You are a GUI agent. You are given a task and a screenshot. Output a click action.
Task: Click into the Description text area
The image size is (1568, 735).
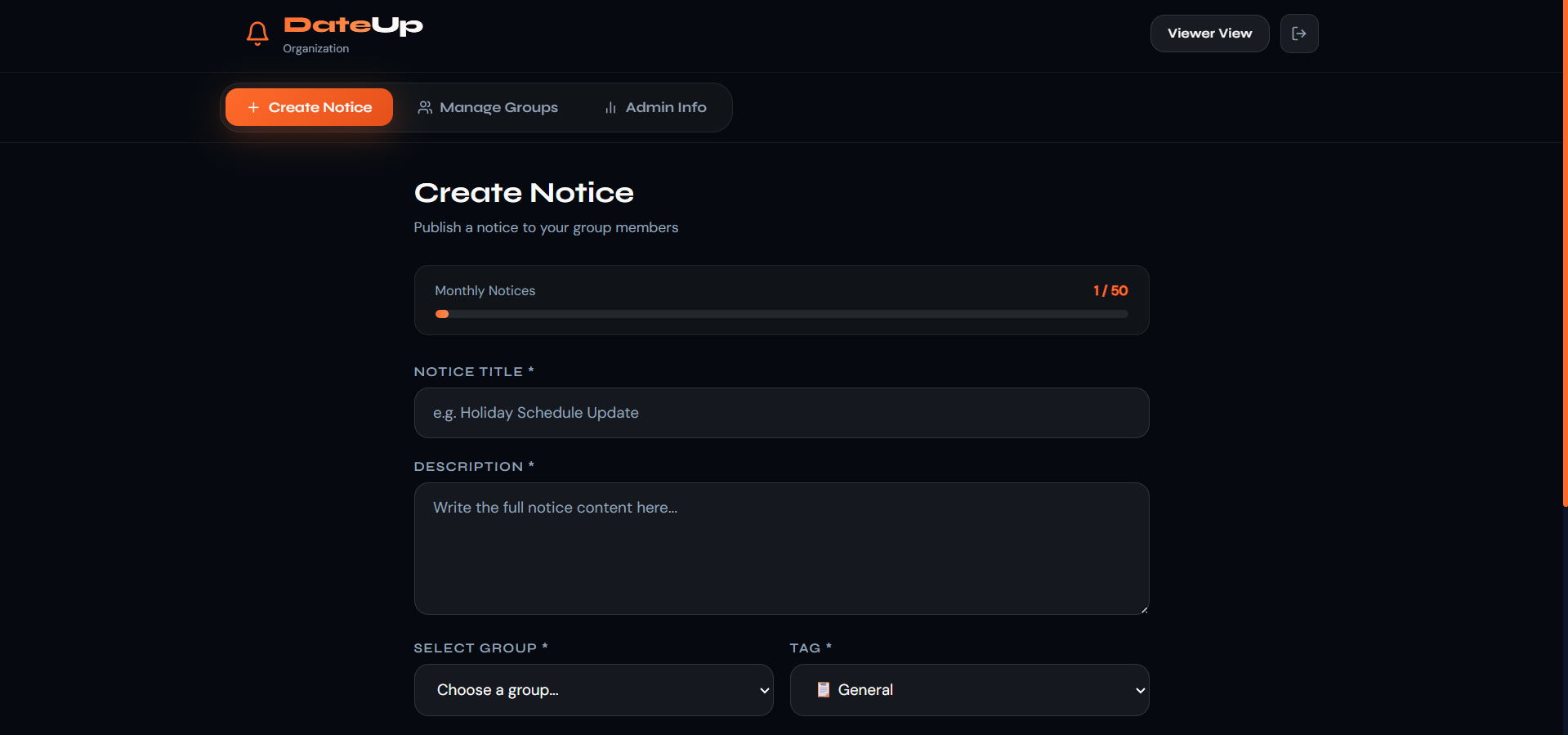pos(782,549)
